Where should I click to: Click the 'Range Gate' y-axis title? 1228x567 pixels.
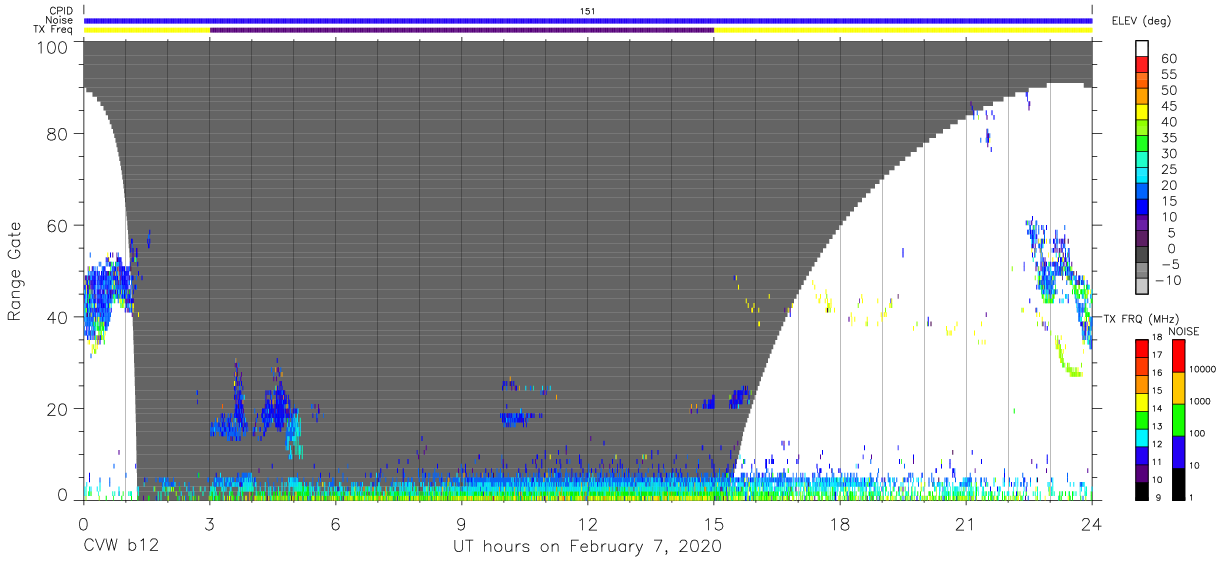tap(15, 271)
